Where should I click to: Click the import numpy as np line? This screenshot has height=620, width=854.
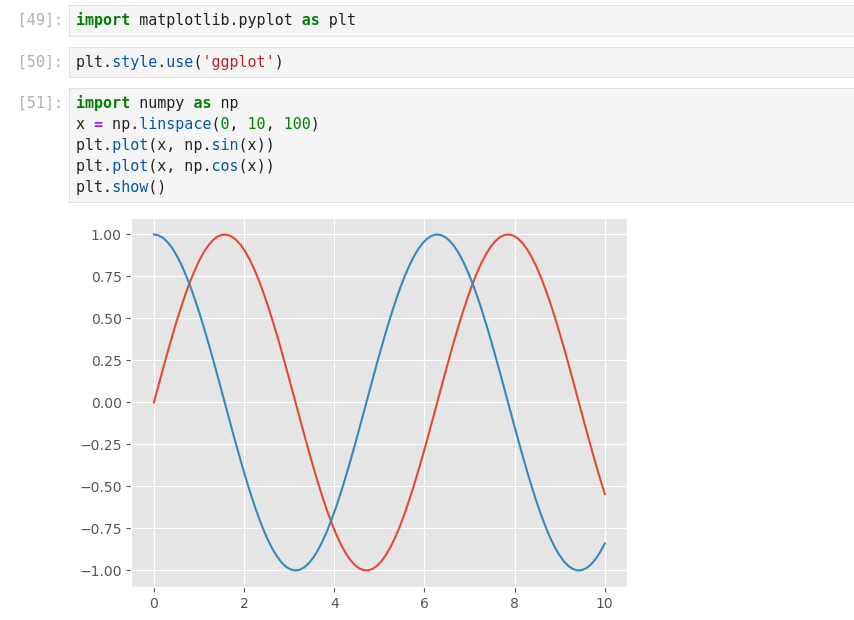coord(157,103)
